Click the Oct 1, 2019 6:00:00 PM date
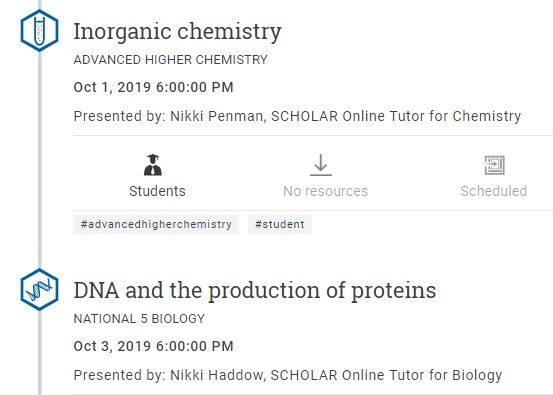 coord(153,87)
